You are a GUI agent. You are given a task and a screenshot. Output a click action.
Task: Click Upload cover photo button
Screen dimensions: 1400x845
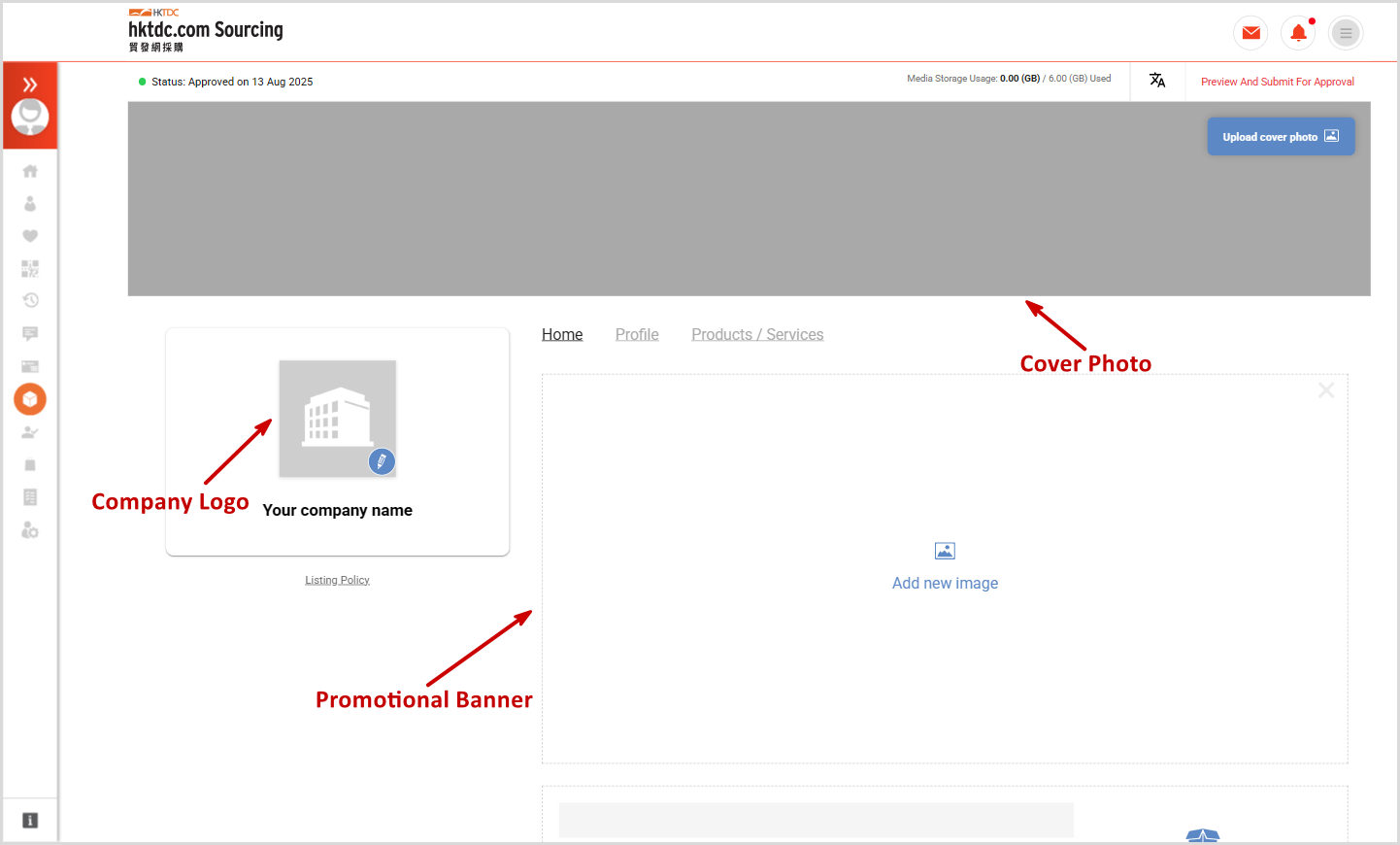(x=1281, y=137)
